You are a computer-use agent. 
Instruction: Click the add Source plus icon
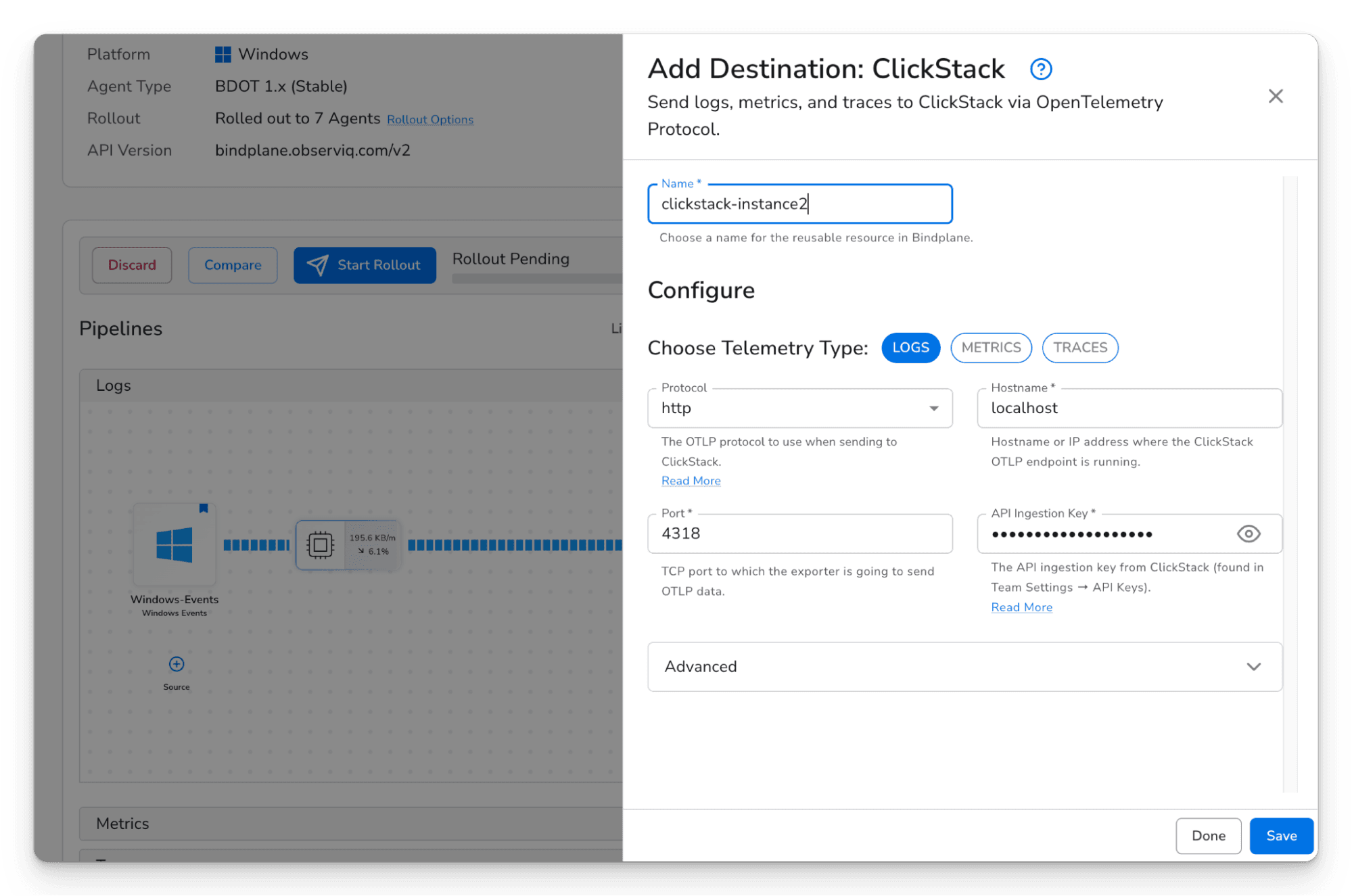pos(177,664)
